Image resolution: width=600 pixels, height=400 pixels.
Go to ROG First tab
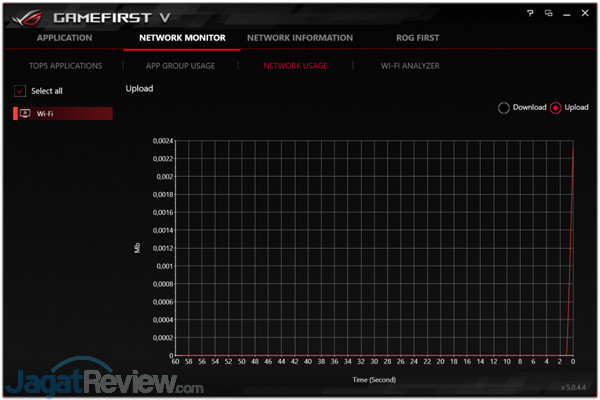(417, 38)
